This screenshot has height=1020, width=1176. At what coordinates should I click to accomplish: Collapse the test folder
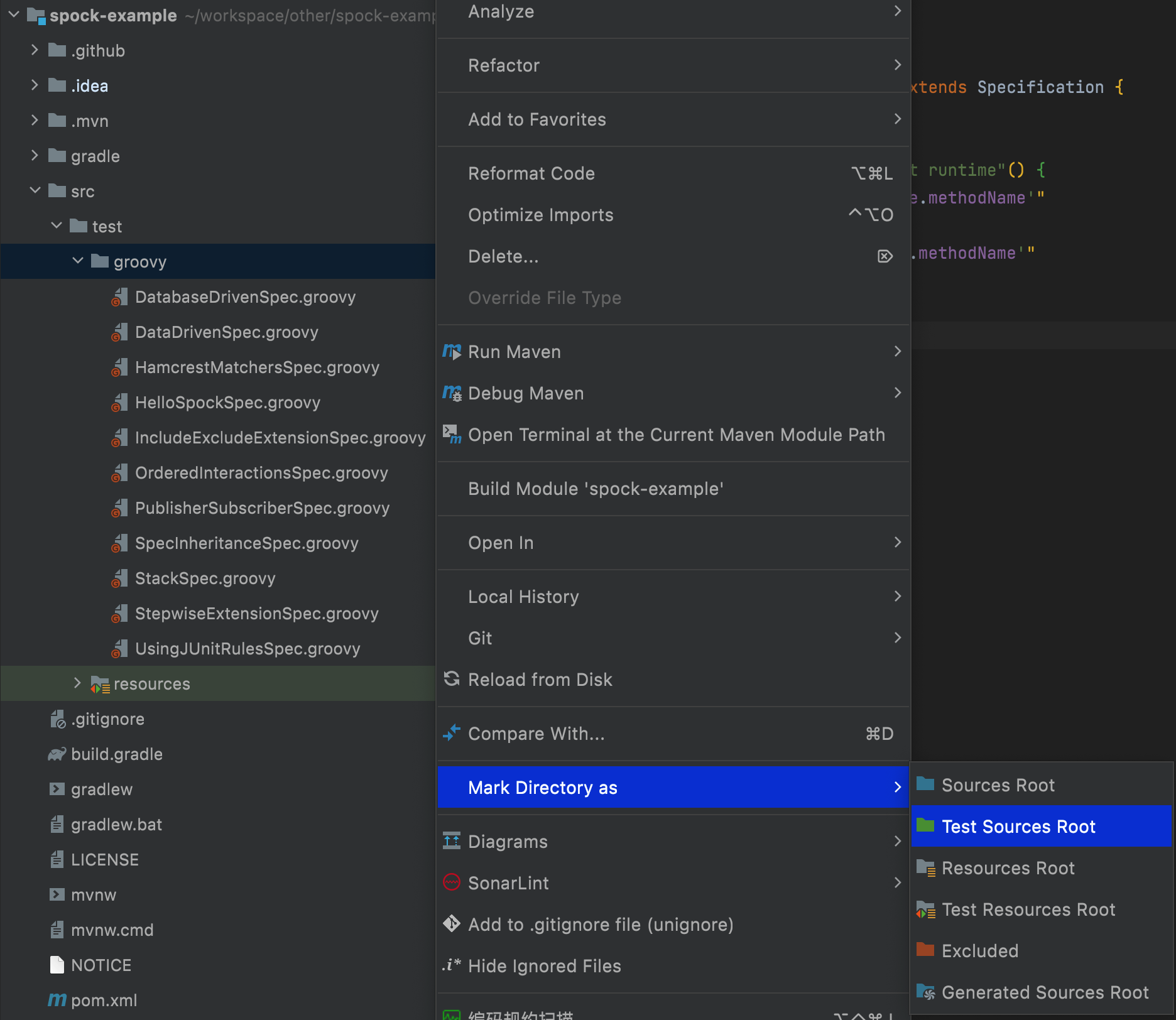[57, 225]
